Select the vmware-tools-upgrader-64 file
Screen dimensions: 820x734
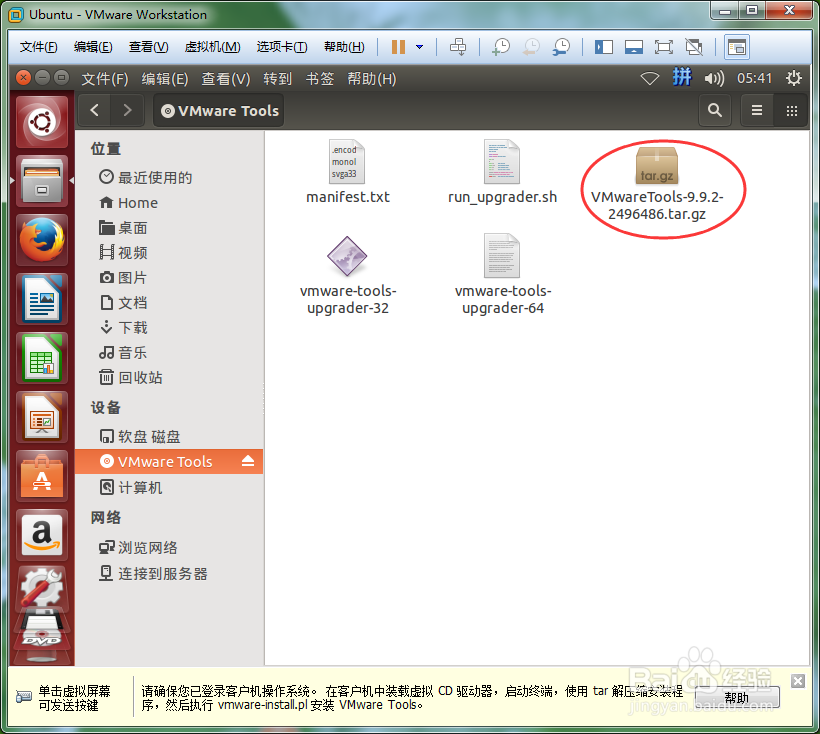503,275
